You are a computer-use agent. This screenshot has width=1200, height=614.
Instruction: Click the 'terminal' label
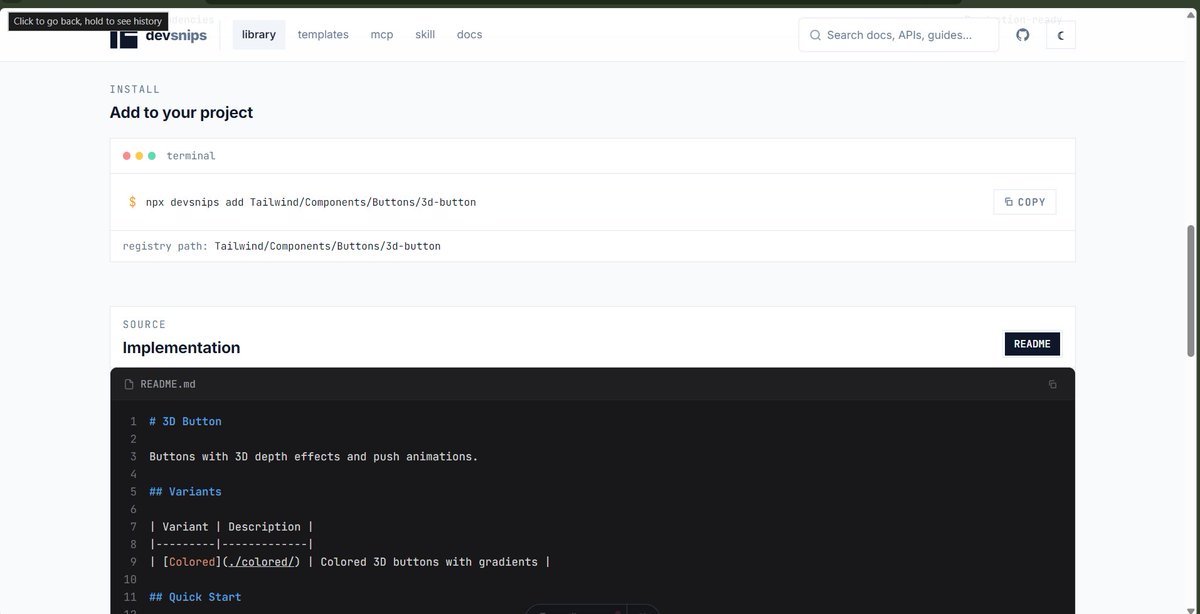click(191, 156)
